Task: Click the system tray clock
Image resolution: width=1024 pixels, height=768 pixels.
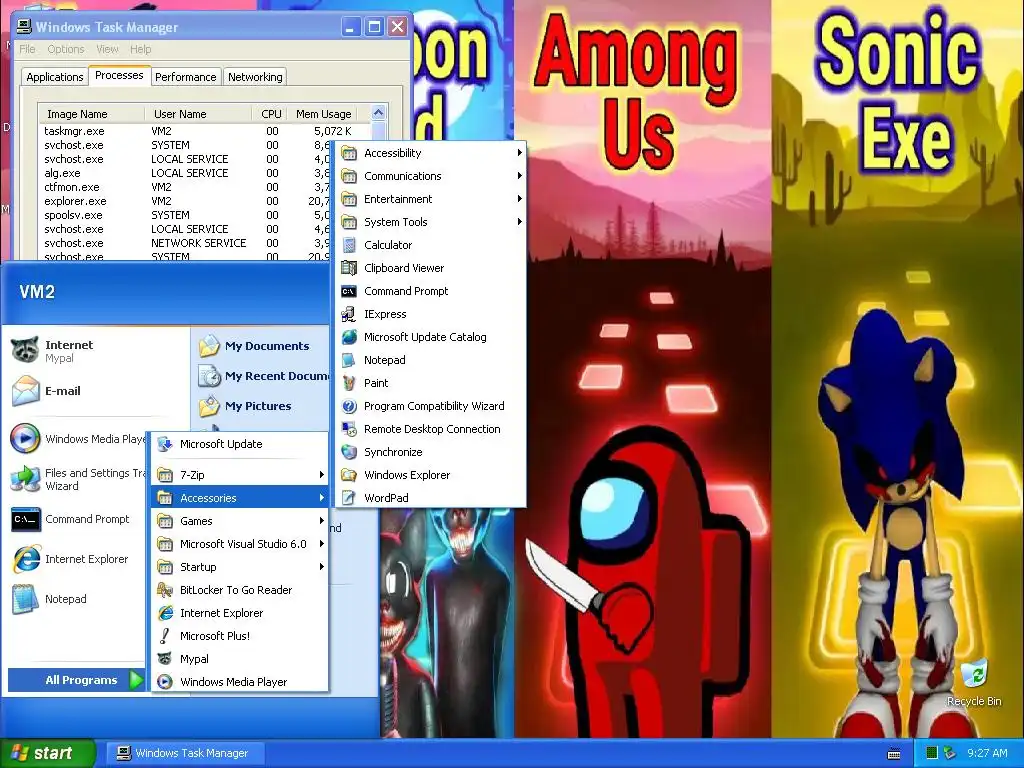Action: 987,753
